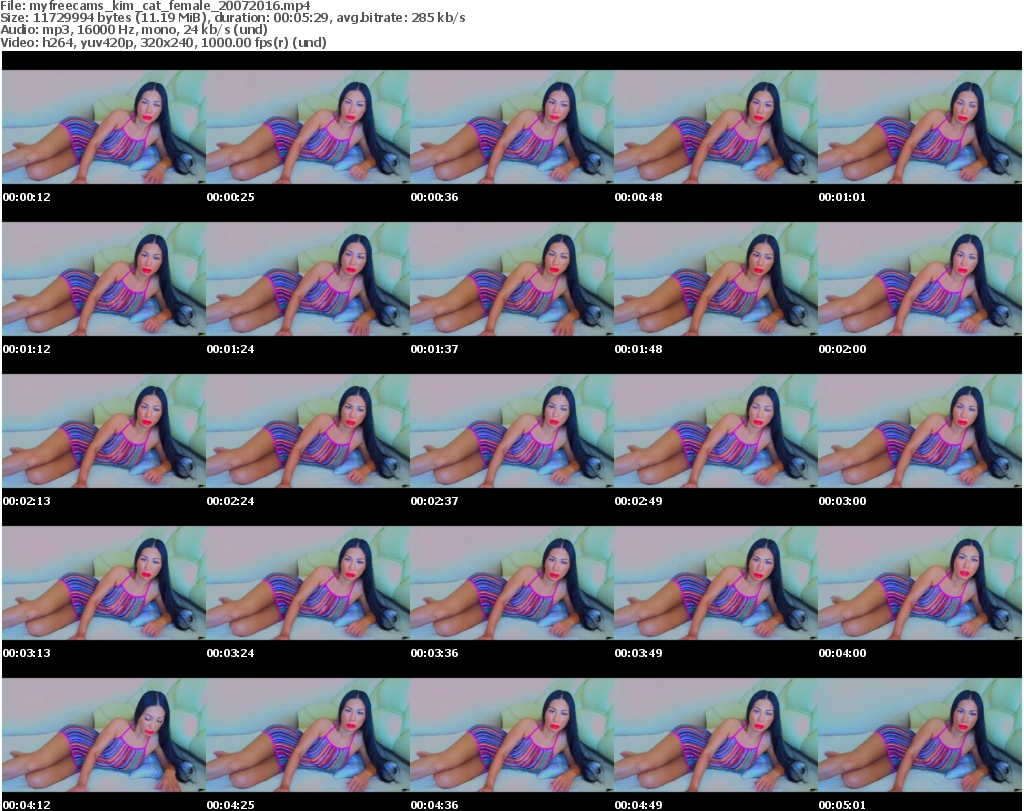Click the 00:05:01 timestamp label
This screenshot has width=1024, height=811.
coord(842,805)
